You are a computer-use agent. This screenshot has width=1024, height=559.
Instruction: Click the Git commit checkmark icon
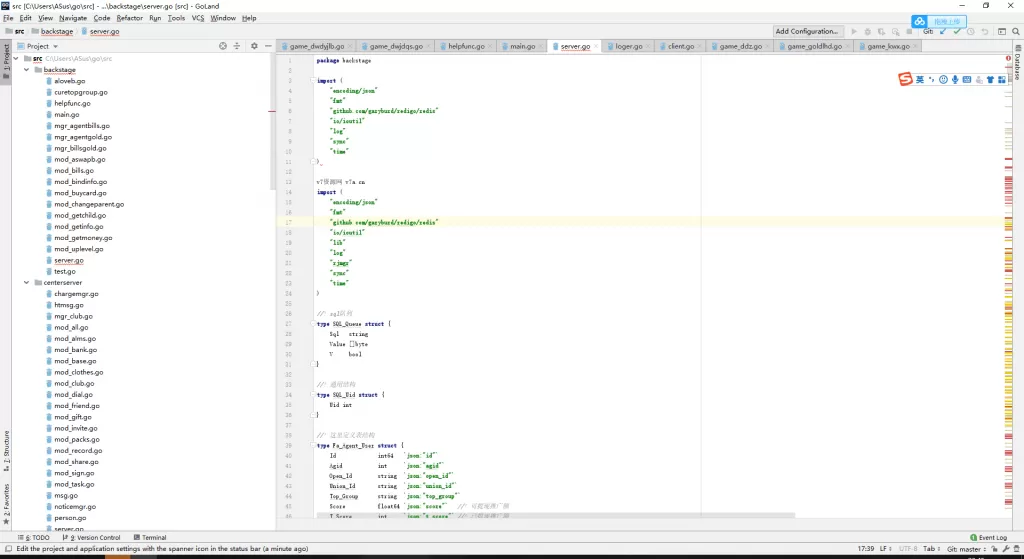[957, 32]
